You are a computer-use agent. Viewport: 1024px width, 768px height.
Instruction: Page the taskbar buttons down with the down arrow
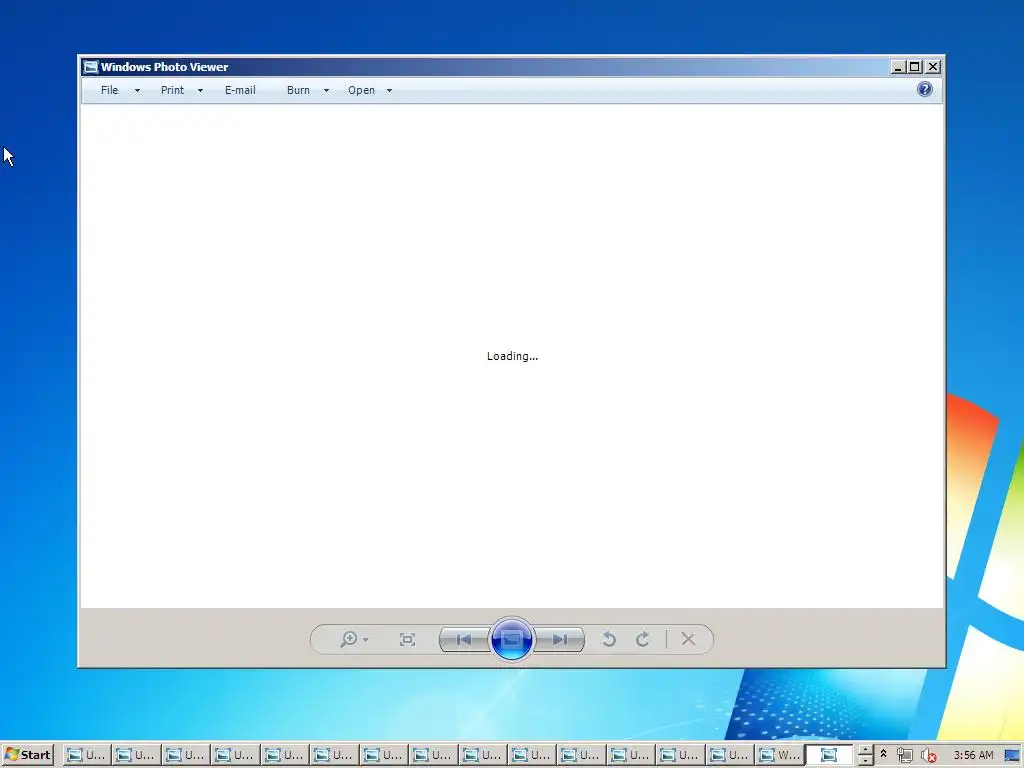click(865, 761)
